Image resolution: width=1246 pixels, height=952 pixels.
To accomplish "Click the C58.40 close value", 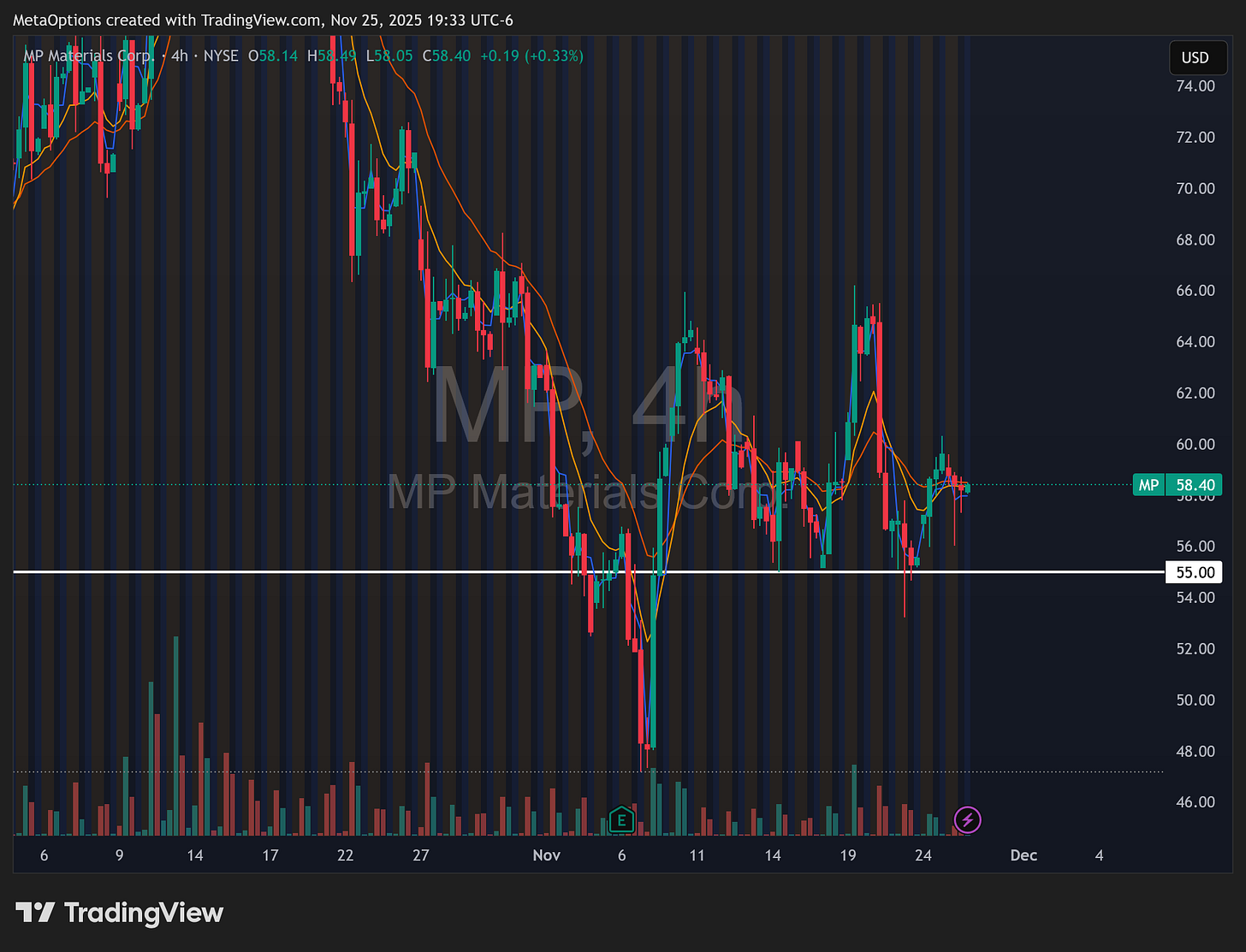I will pos(447,56).
